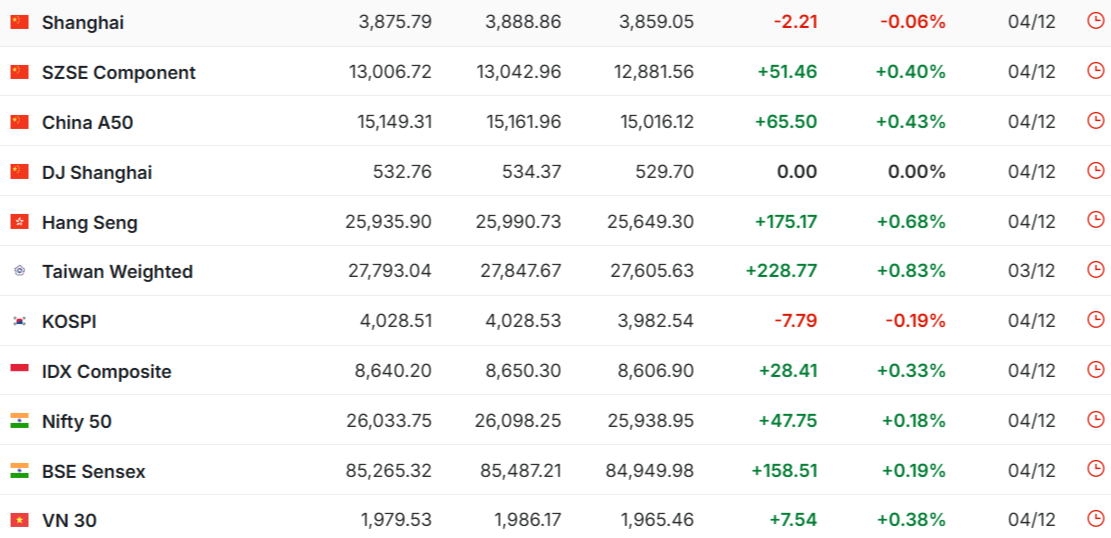
Task: Click the Hong Kong flag beside Hang Seng
Action: pos(19,222)
